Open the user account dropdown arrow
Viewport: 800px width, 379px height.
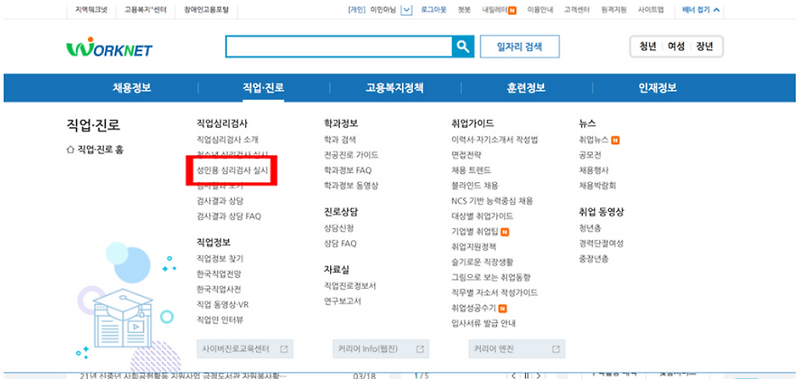pyautogui.click(x=406, y=10)
